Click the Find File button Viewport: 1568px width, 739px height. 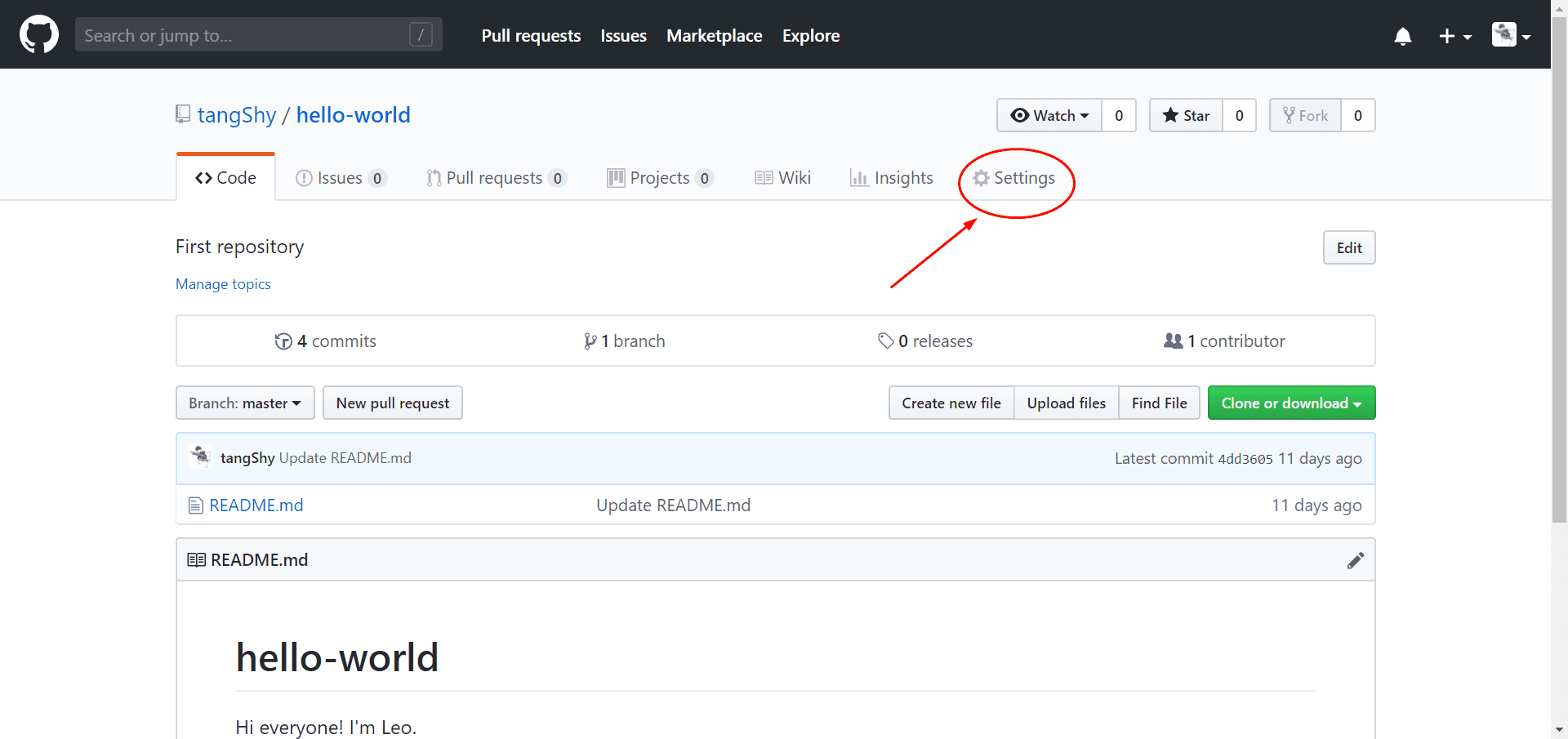pos(1160,403)
